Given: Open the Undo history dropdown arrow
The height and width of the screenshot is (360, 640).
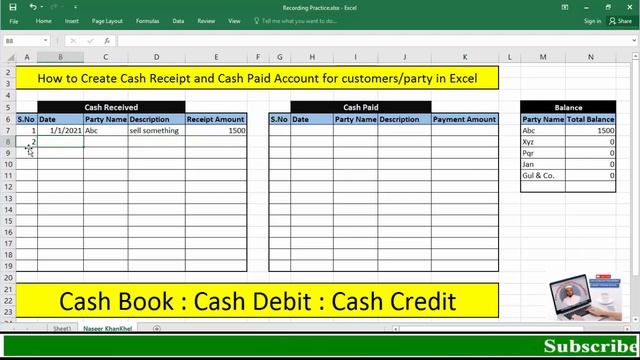Looking at the screenshot, I should coord(42,7).
